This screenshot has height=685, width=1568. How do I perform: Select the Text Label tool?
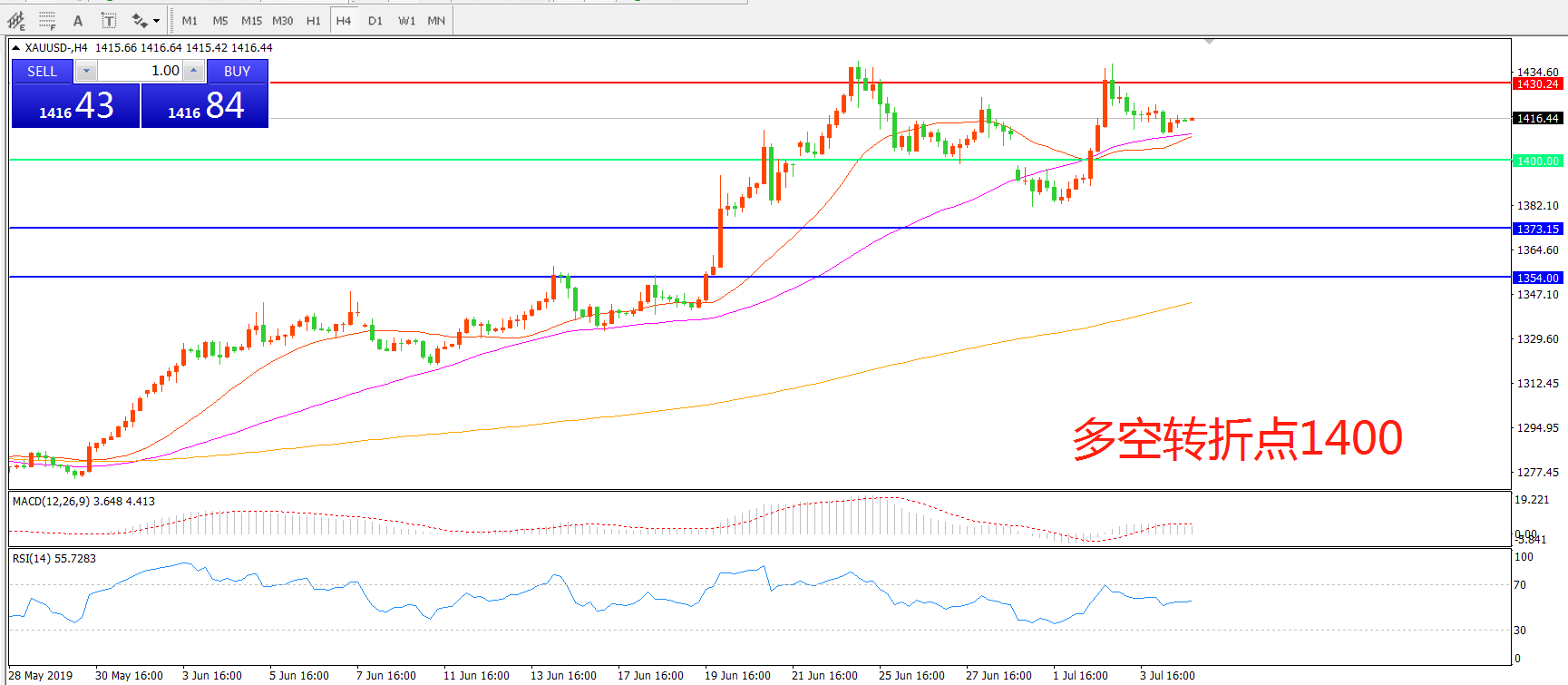pyautogui.click(x=108, y=20)
